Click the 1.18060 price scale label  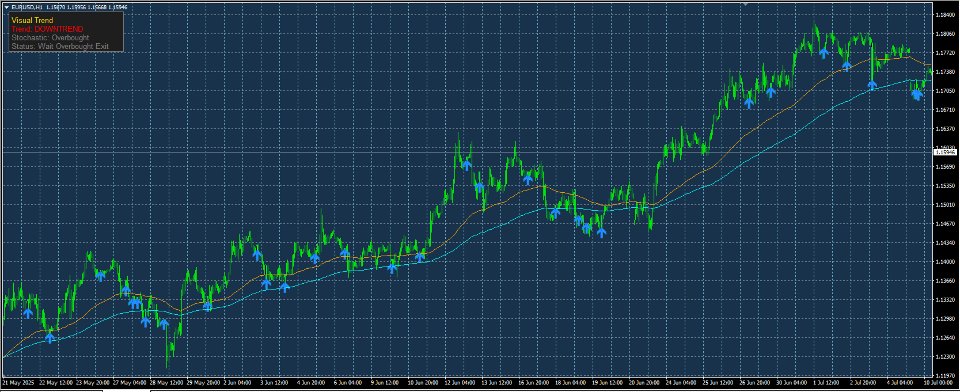pos(946,34)
